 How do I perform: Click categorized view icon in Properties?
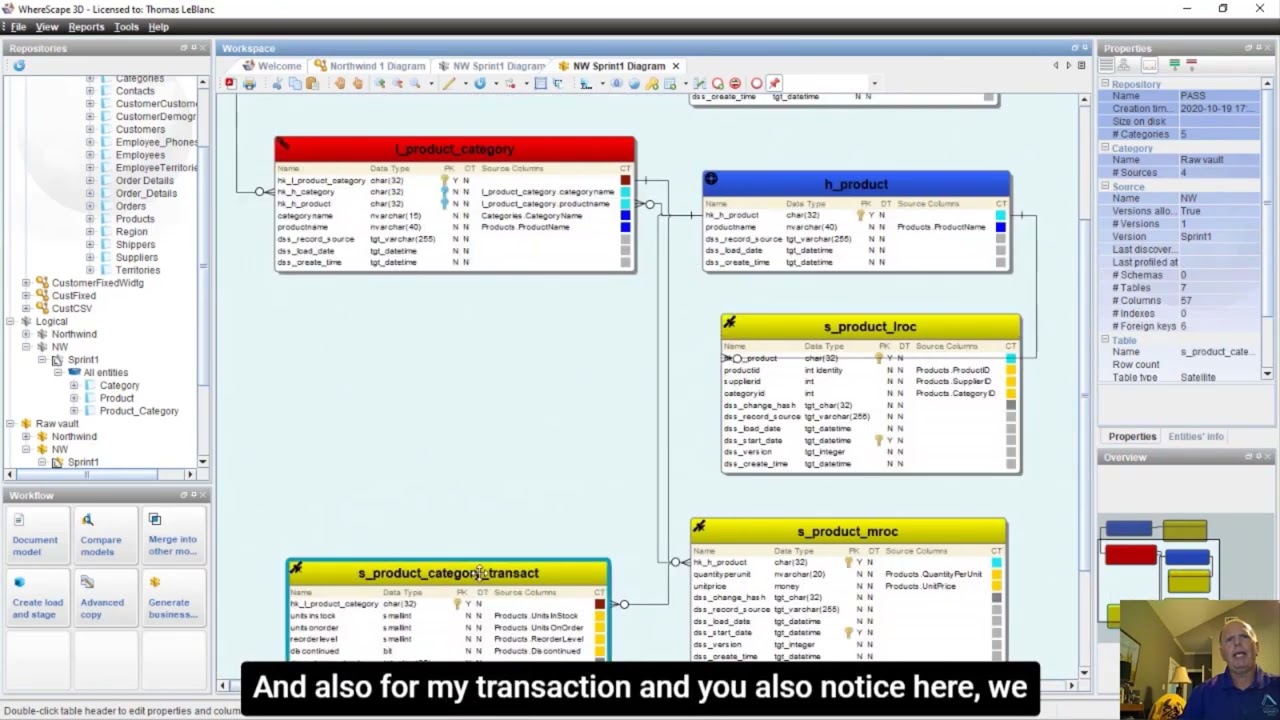point(1106,65)
